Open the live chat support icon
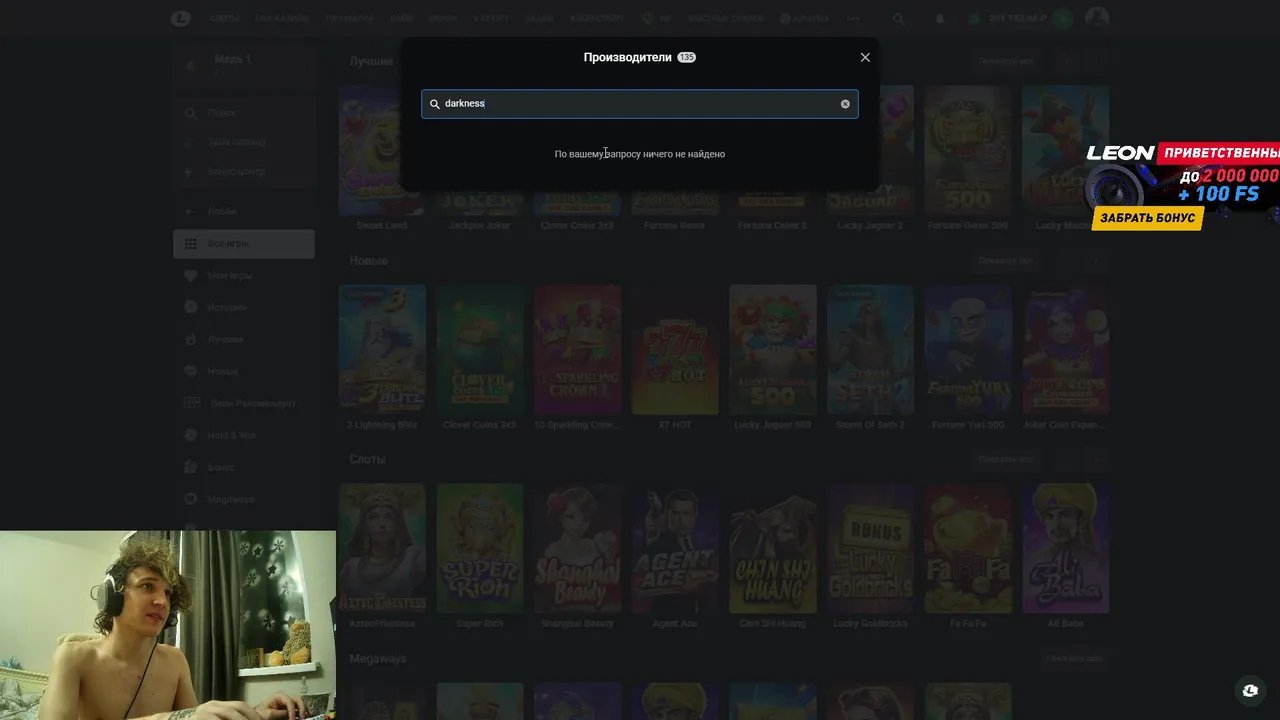This screenshot has width=1280, height=720. (1250, 690)
